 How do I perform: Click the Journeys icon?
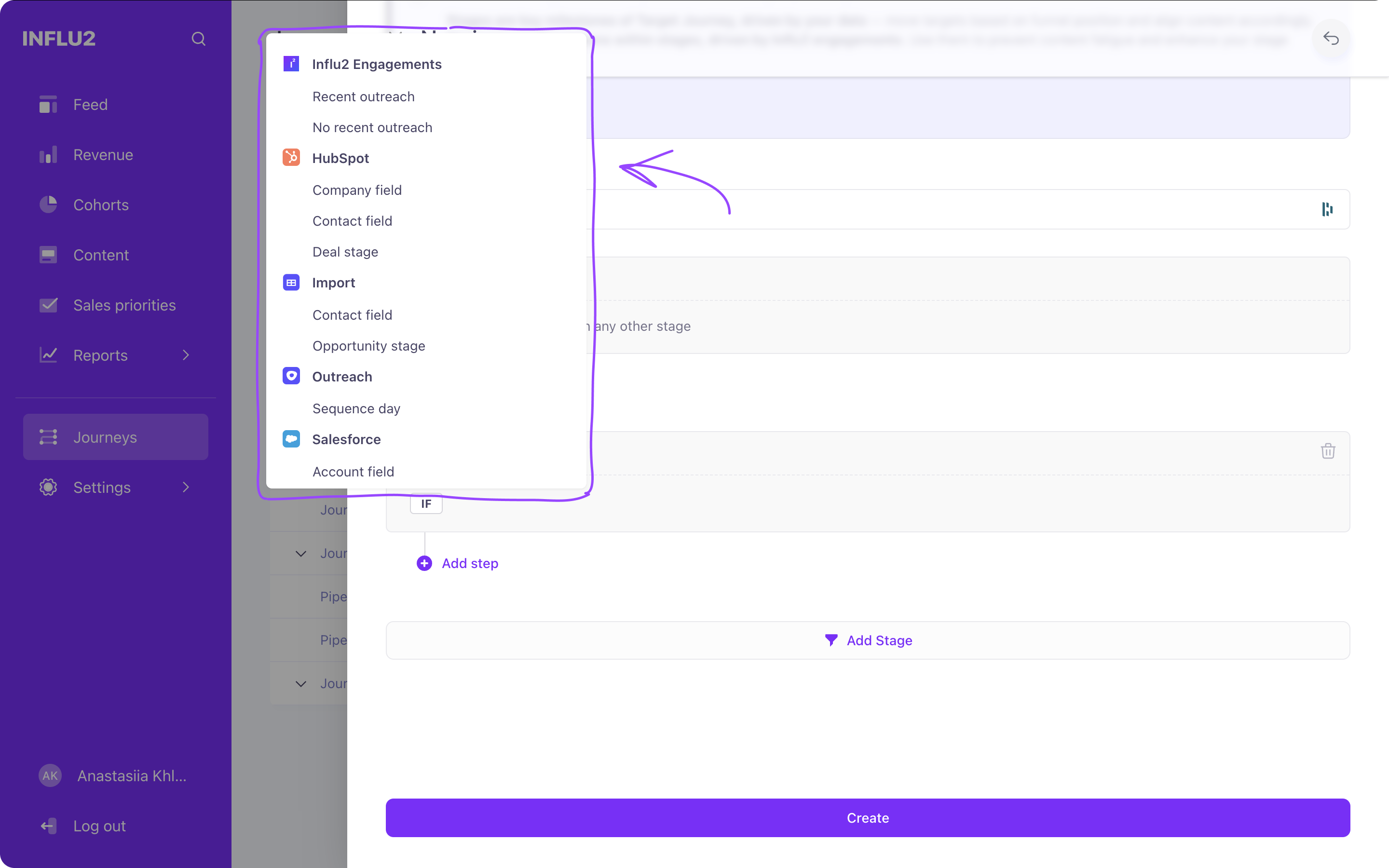[48, 437]
